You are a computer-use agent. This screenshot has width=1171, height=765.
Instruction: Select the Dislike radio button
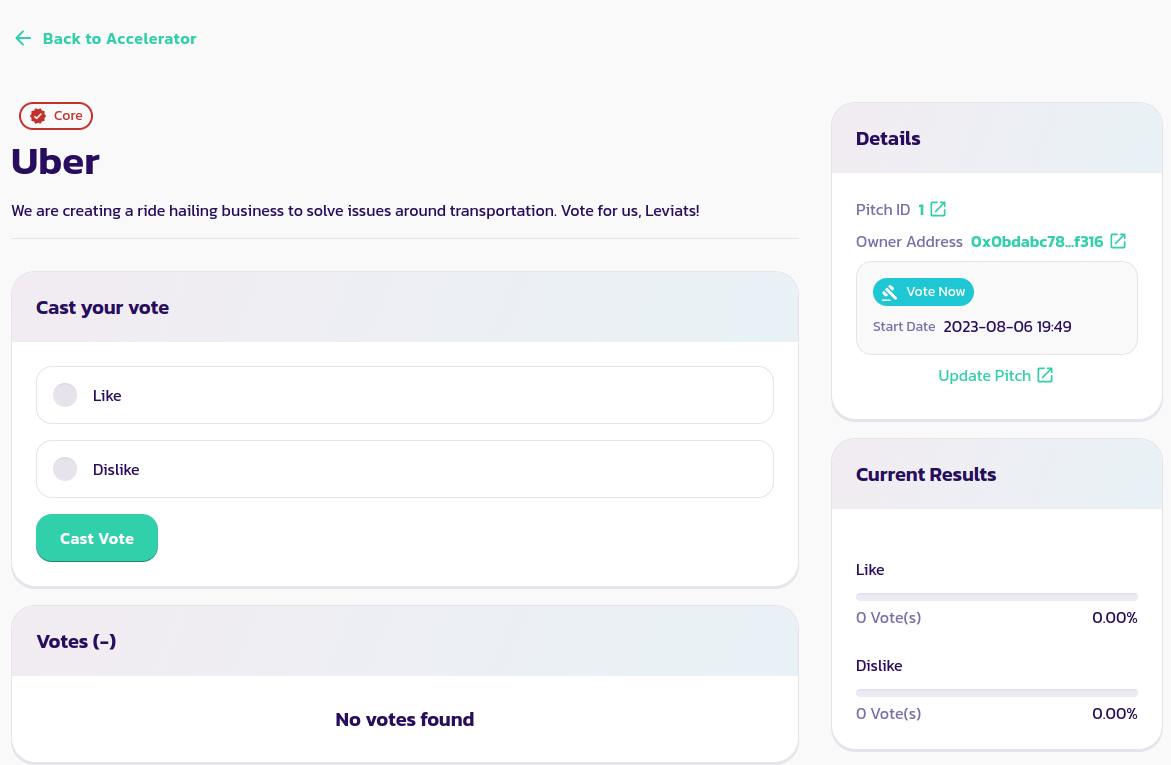click(65, 469)
